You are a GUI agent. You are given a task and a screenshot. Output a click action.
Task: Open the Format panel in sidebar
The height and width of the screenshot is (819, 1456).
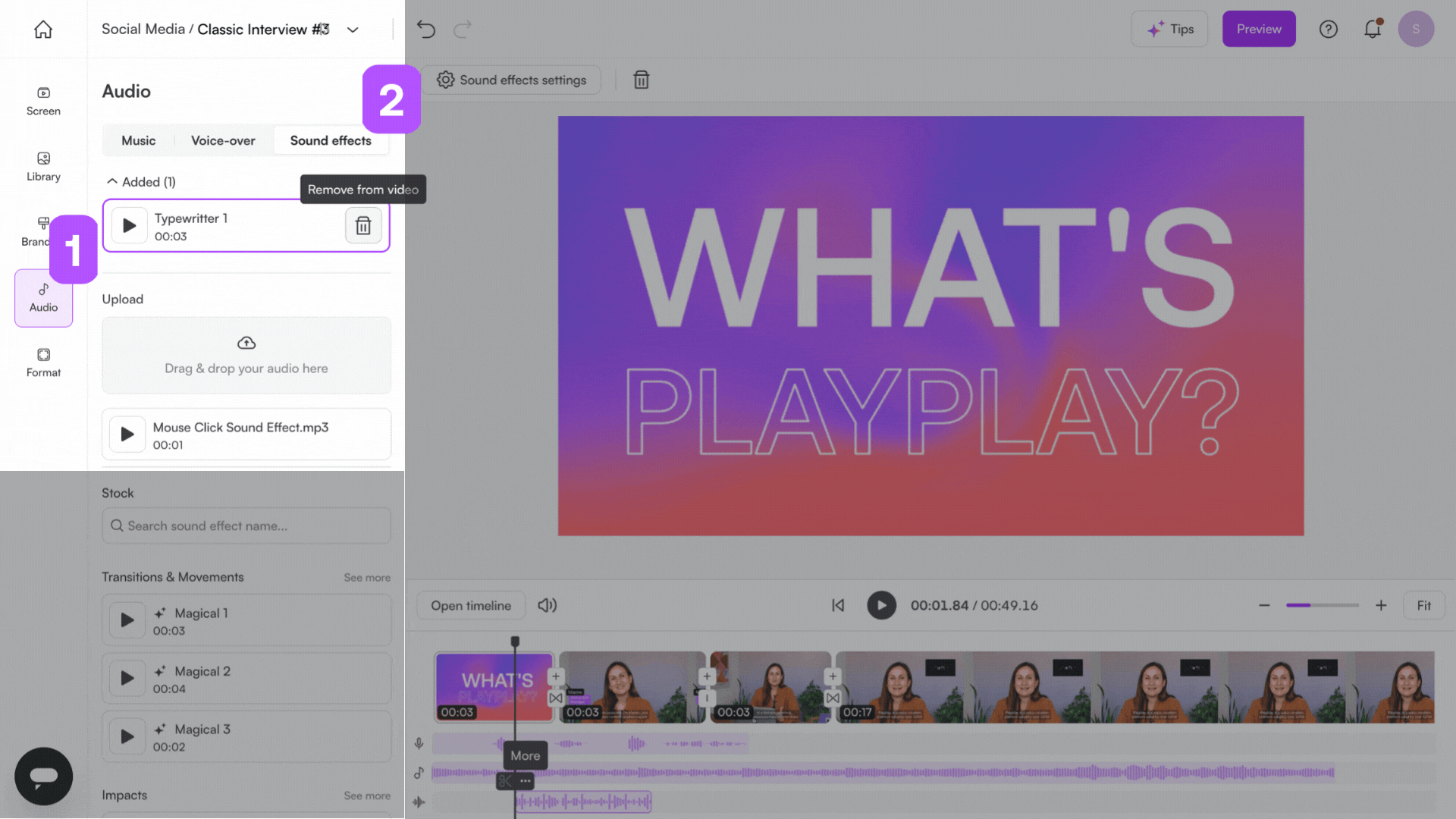(x=43, y=362)
